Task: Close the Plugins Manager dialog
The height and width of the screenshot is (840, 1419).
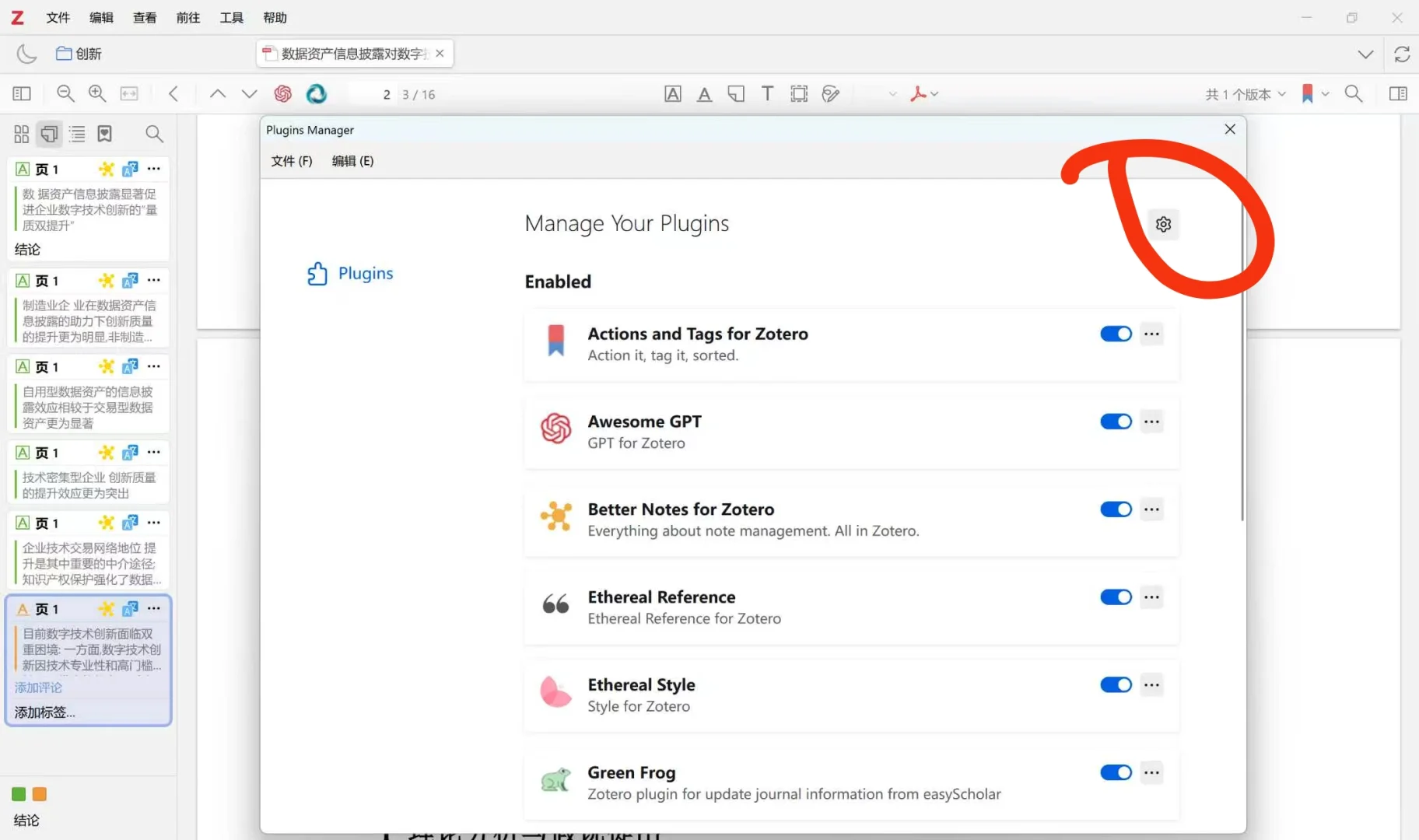Action: [1230, 129]
